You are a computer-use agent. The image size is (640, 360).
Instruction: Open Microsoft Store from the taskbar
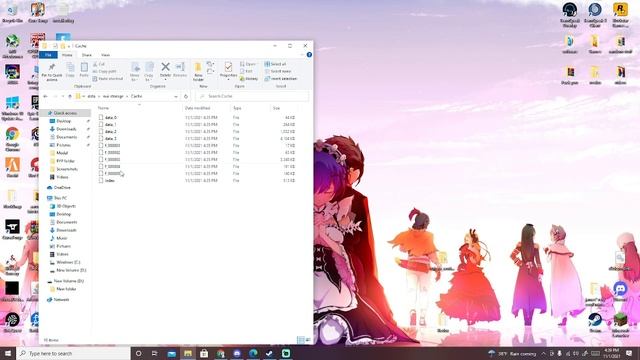click(204, 353)
